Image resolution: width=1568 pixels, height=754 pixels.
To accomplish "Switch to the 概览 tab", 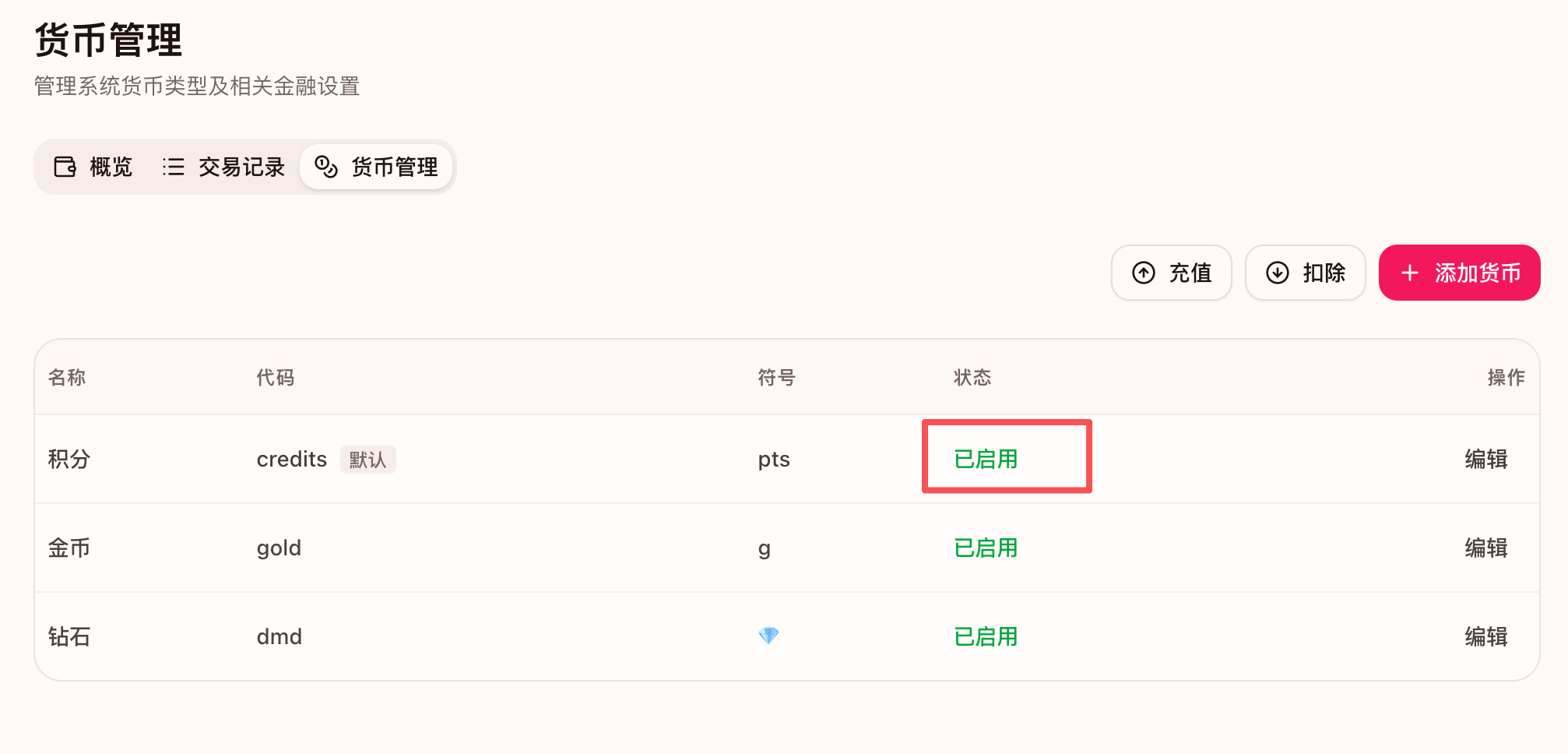I will pyautogui.click(x=93, y=167).
